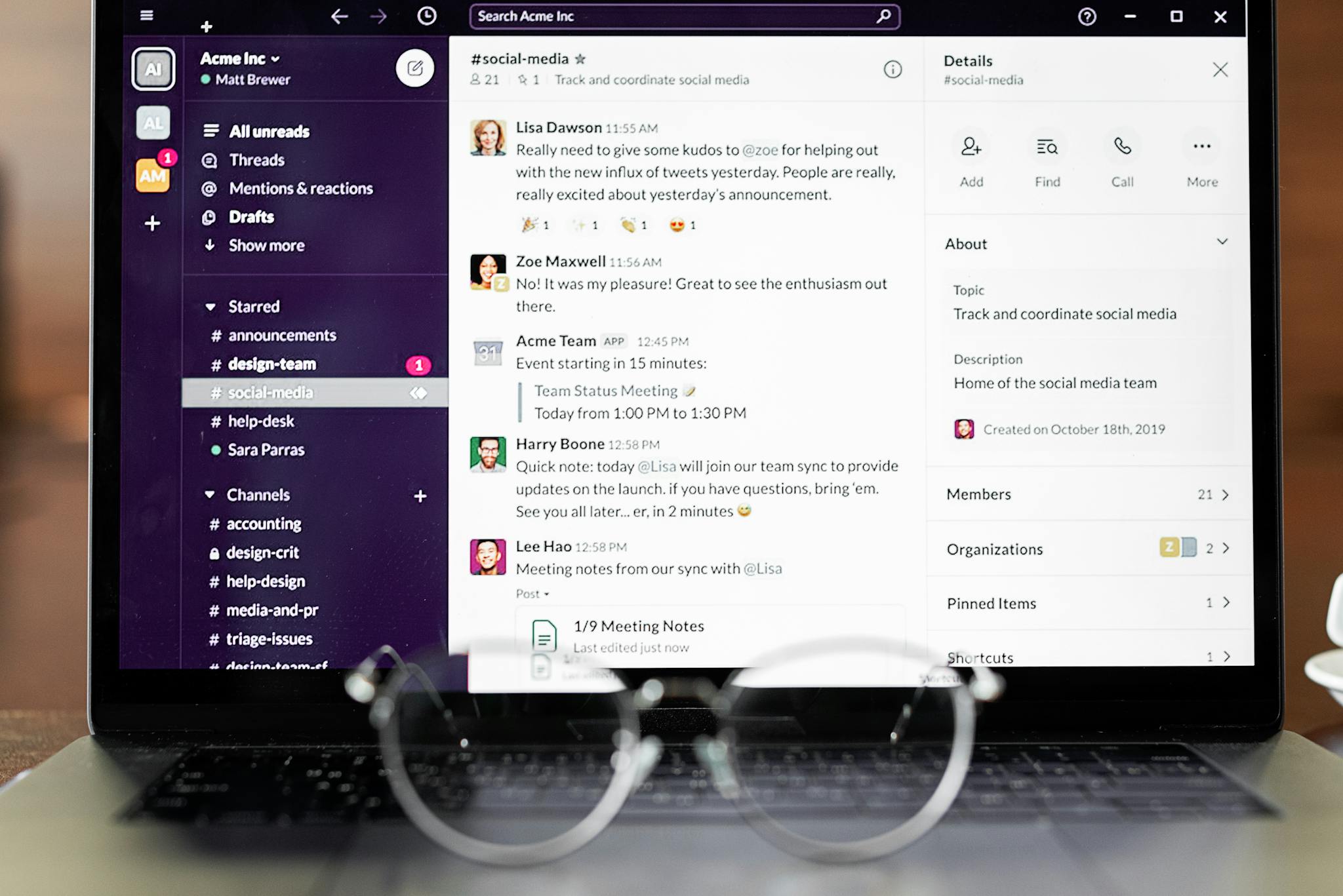Image resolution: width=1343 pixels, height=896 pixels.
Task: Add people via the Add icon
Action: coord(971,148)
